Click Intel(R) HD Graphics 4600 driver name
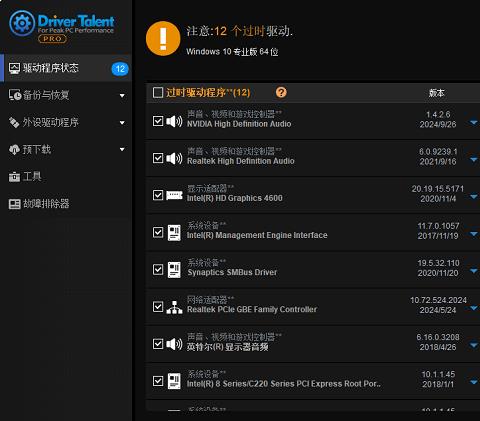This screenshot has width=480, height=421. 235,198
